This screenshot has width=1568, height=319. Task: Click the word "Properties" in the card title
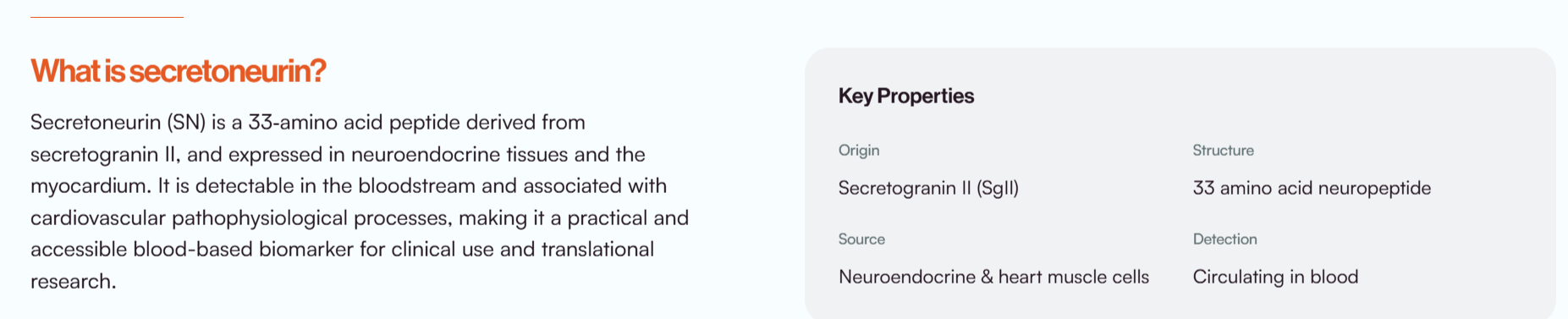(925, 96)
